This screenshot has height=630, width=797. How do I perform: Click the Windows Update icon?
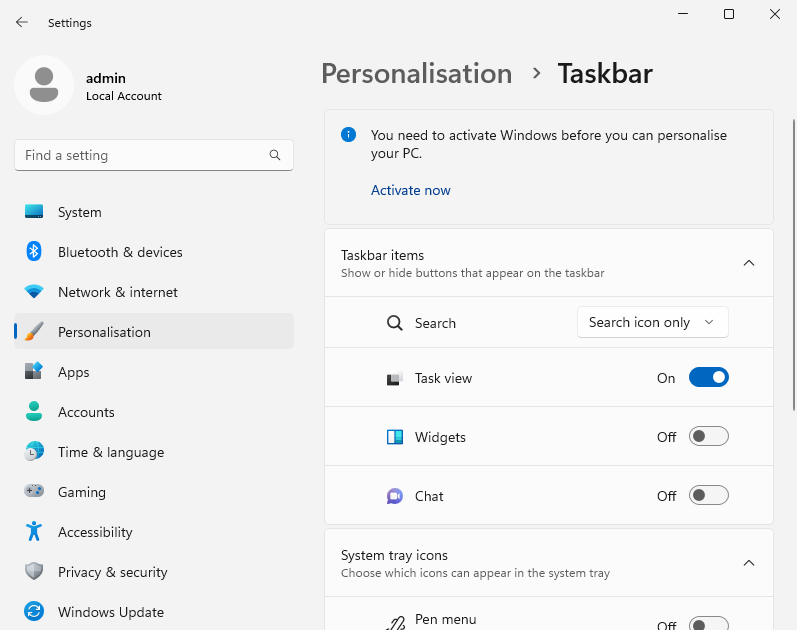(34, 612)
